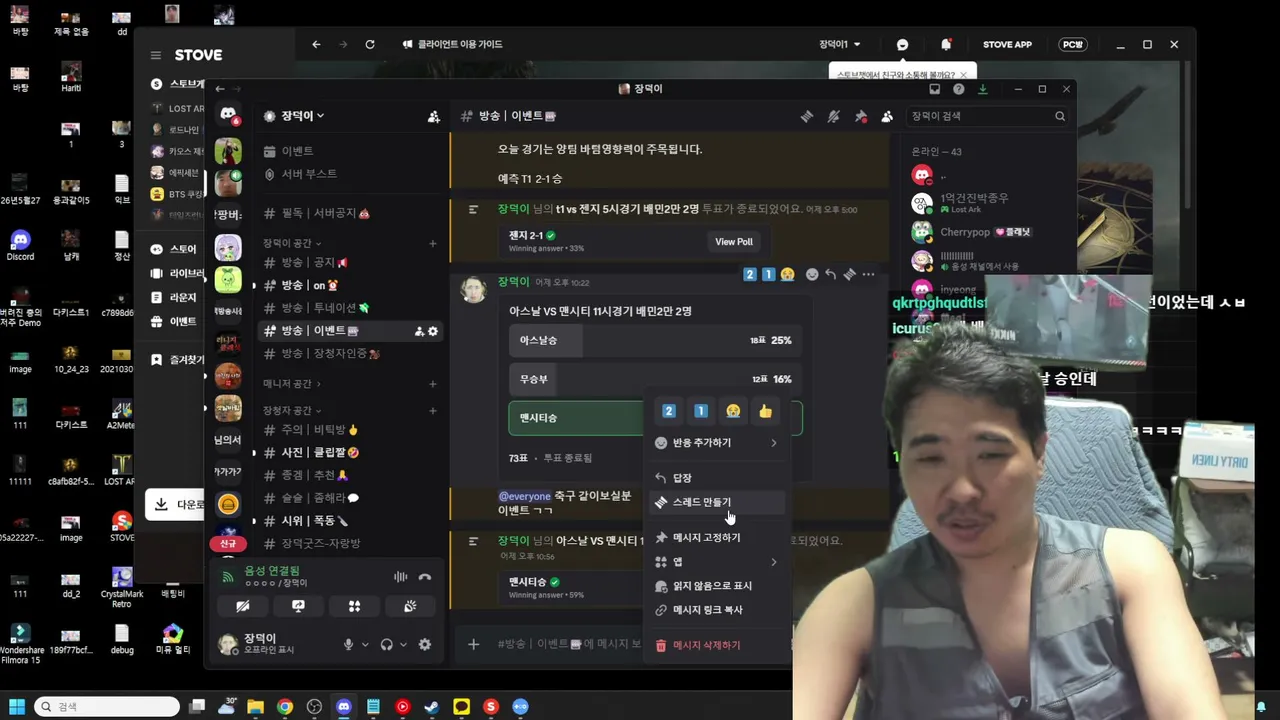
Task: Choose 메시지 링크 복사 menu item
Action: point(717,610)
